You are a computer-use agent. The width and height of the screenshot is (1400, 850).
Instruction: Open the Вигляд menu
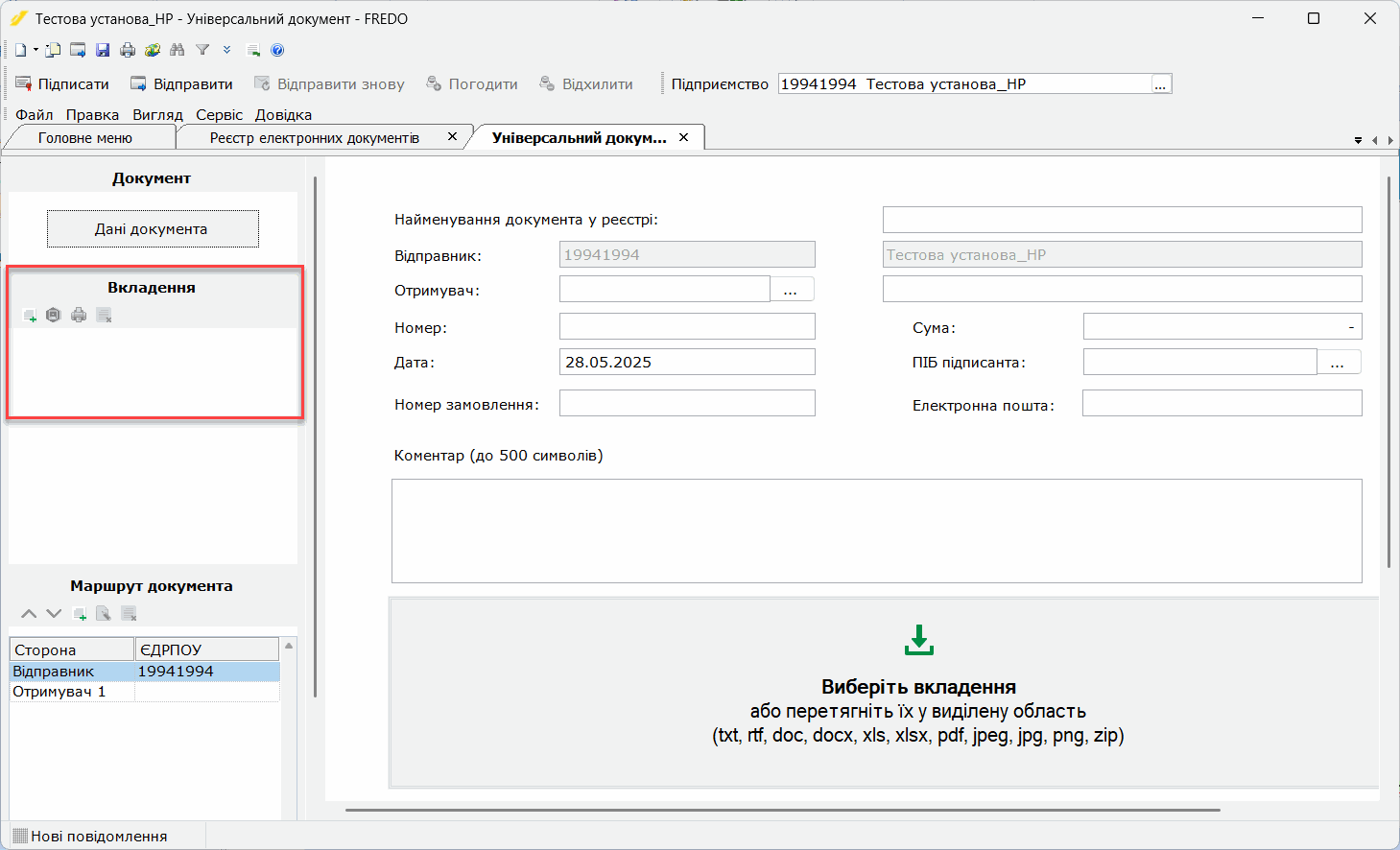click(x=157, y=115)
